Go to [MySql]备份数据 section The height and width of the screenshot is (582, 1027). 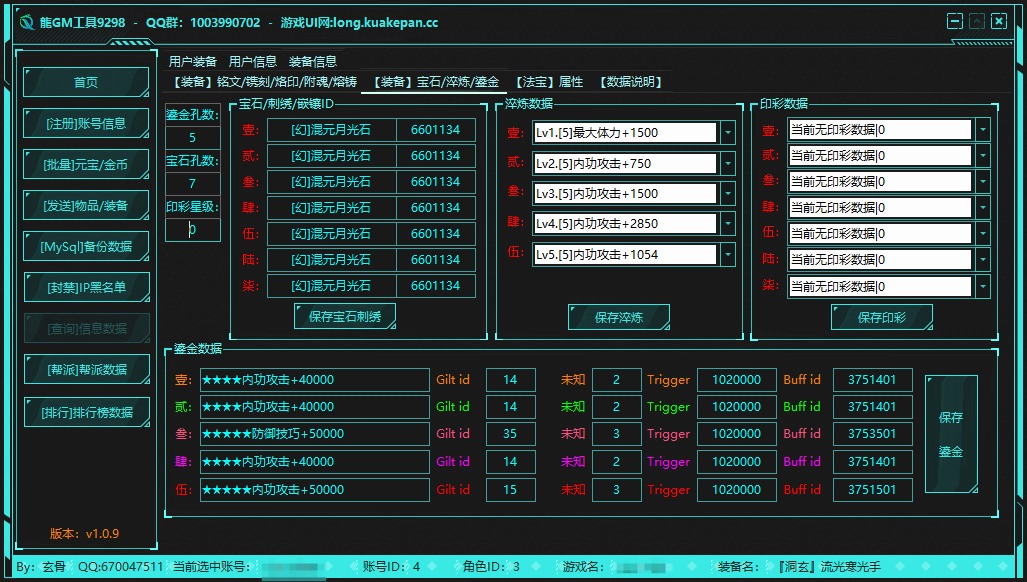[x=86, y=246]
